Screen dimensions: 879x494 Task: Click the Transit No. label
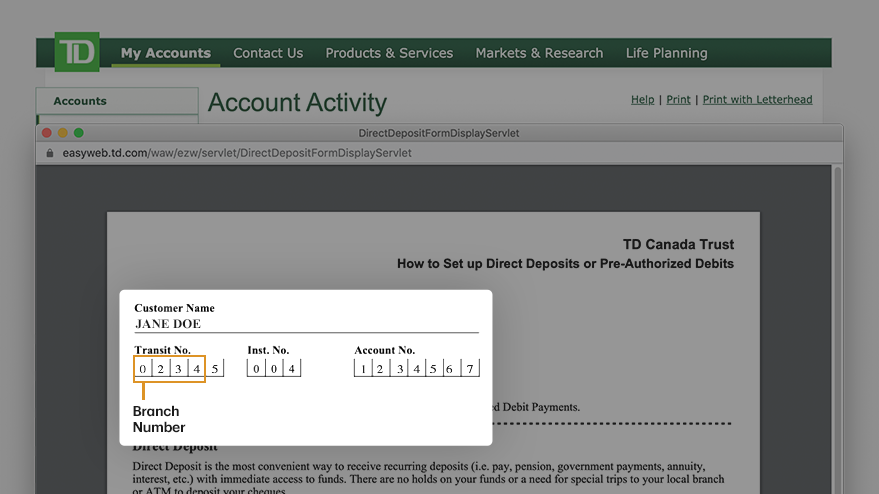pos(163,350)
